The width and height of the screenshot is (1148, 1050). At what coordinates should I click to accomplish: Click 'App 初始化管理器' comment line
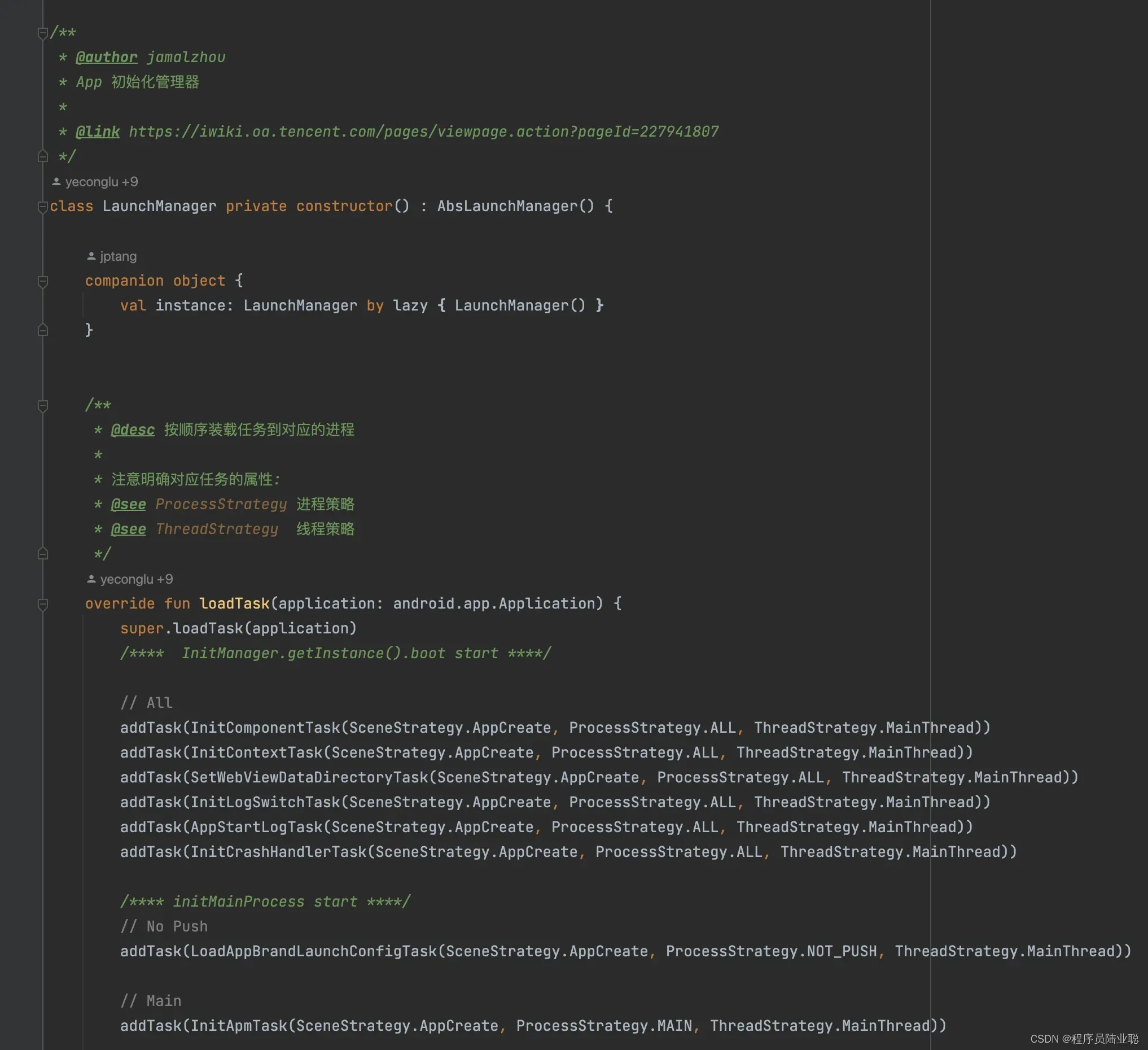pos(137,82)
